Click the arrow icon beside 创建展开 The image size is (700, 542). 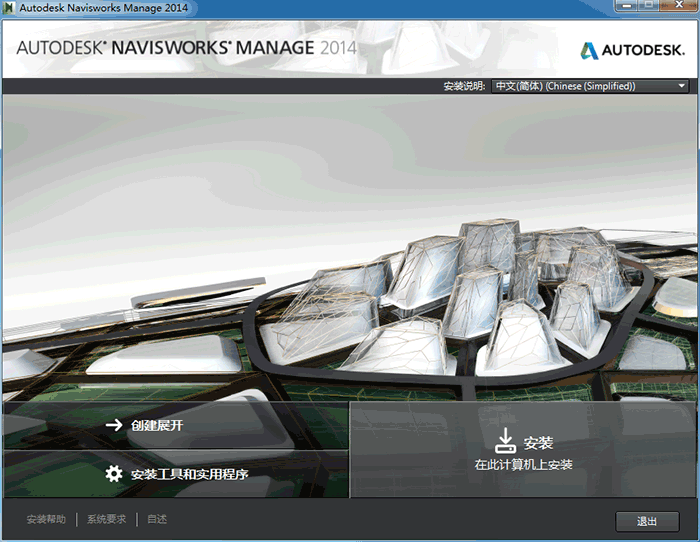pyautogui.click(x=114, y=425)
